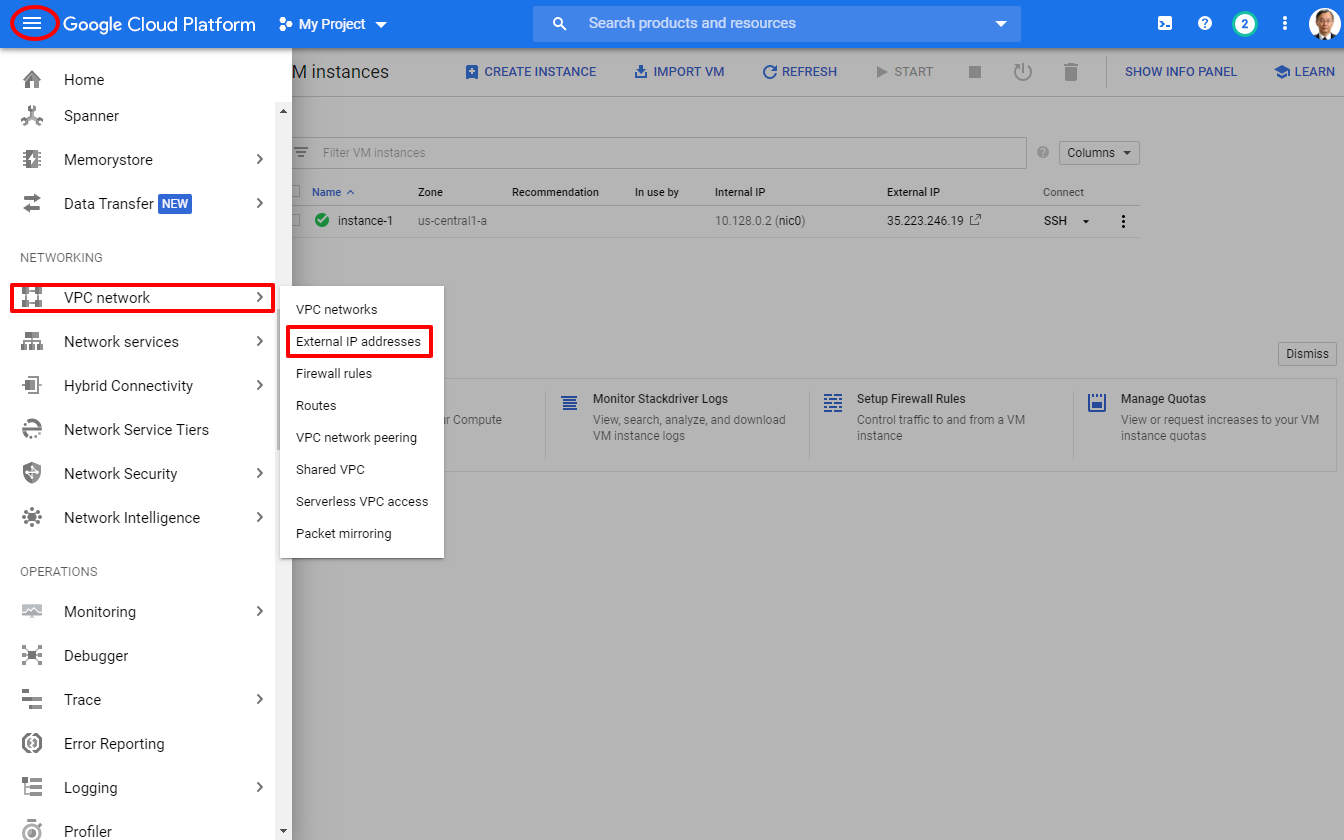Click the Trace icon
The width and height of the screenshot is (1344, 840).
point(32,700)
